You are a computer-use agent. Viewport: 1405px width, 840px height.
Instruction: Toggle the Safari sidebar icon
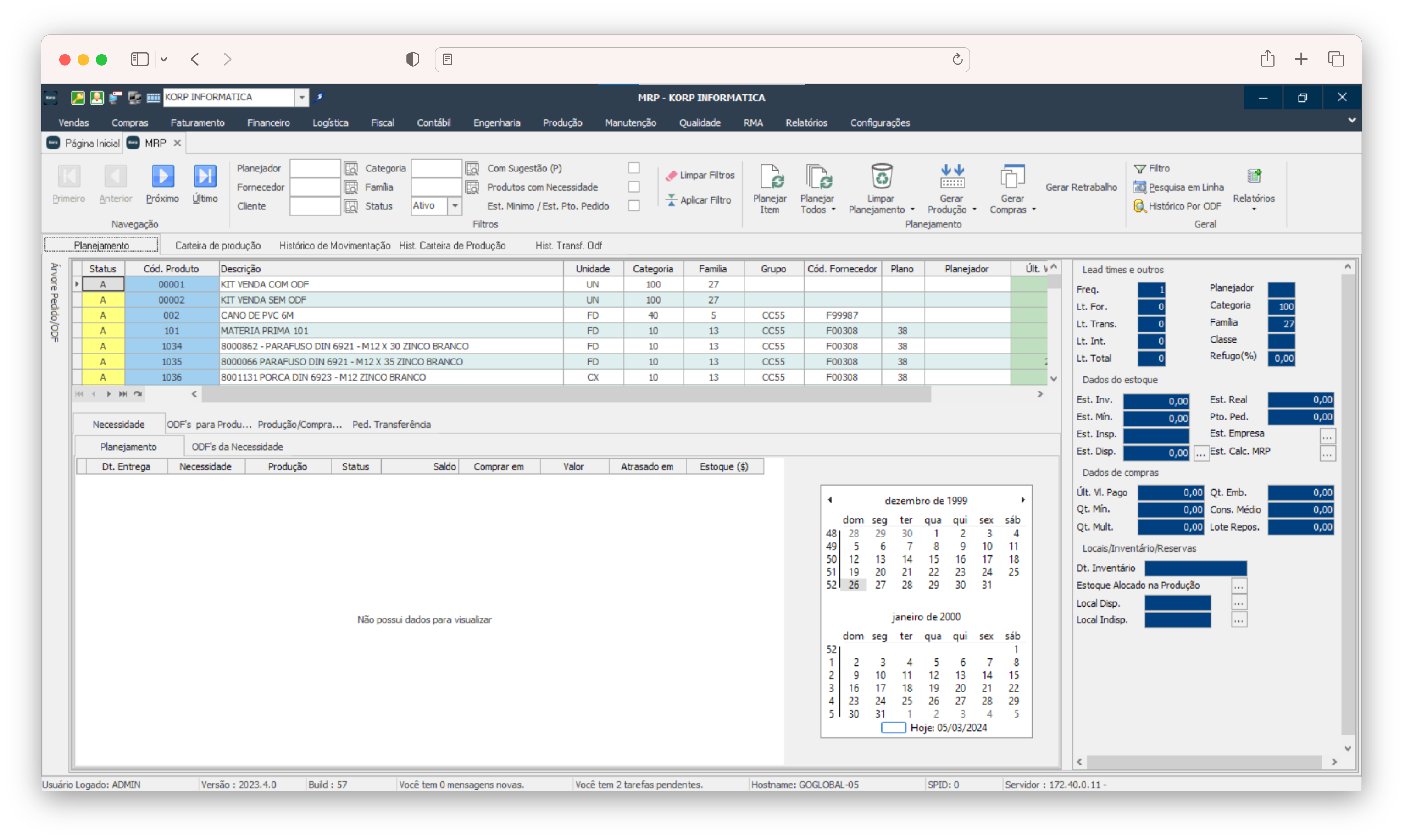[139, 60]
